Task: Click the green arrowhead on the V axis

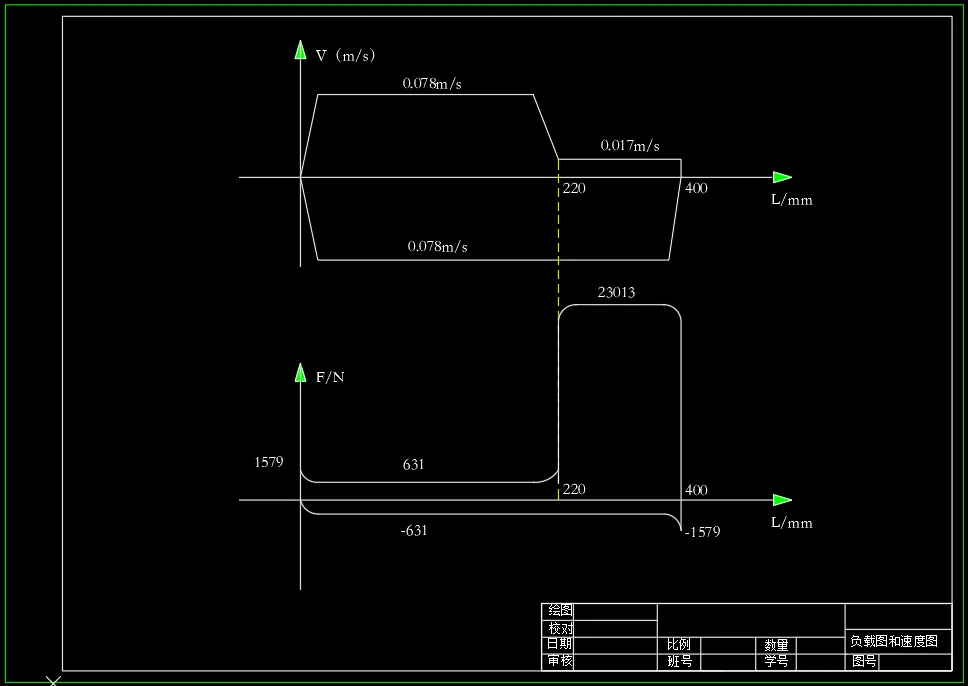Action: pos(301,49)
